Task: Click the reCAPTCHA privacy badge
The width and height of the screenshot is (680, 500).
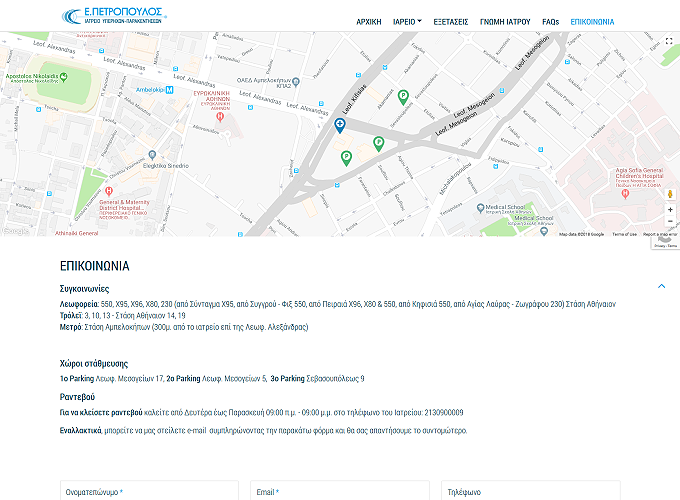Action: click(665, 243)
